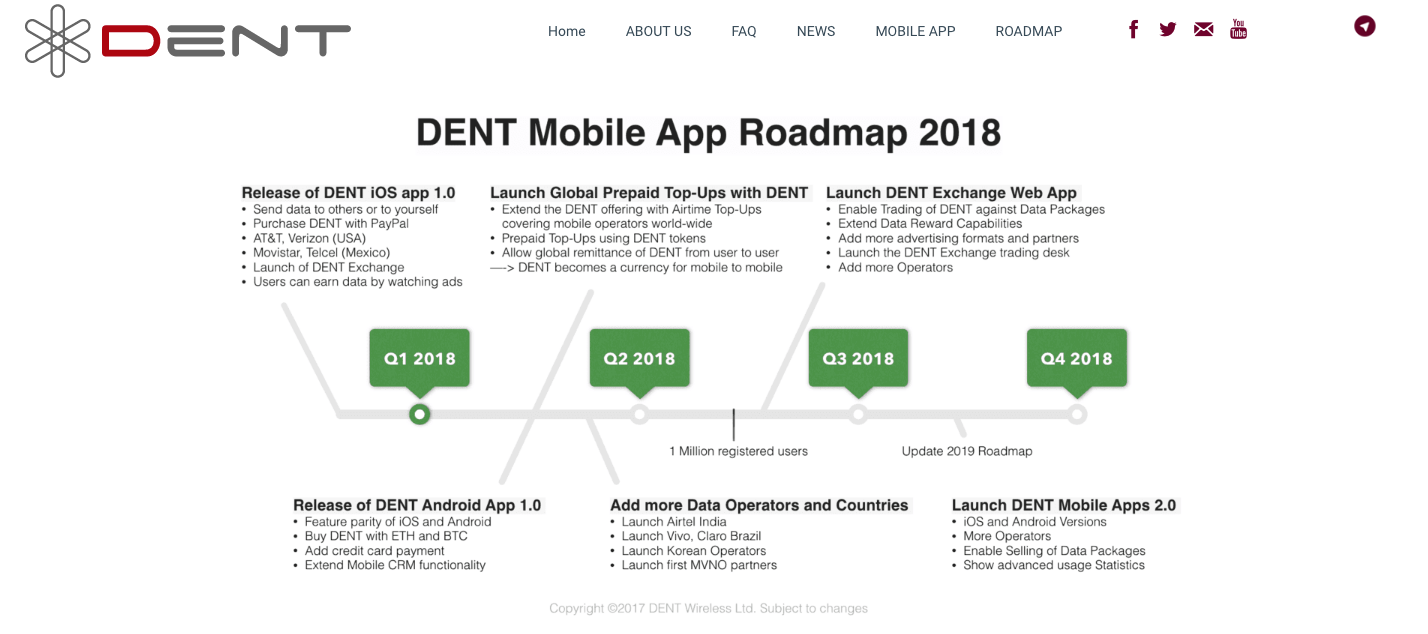
Task: Click the copyright notice text
Action: pyautogui.click(x=708, y=608)
